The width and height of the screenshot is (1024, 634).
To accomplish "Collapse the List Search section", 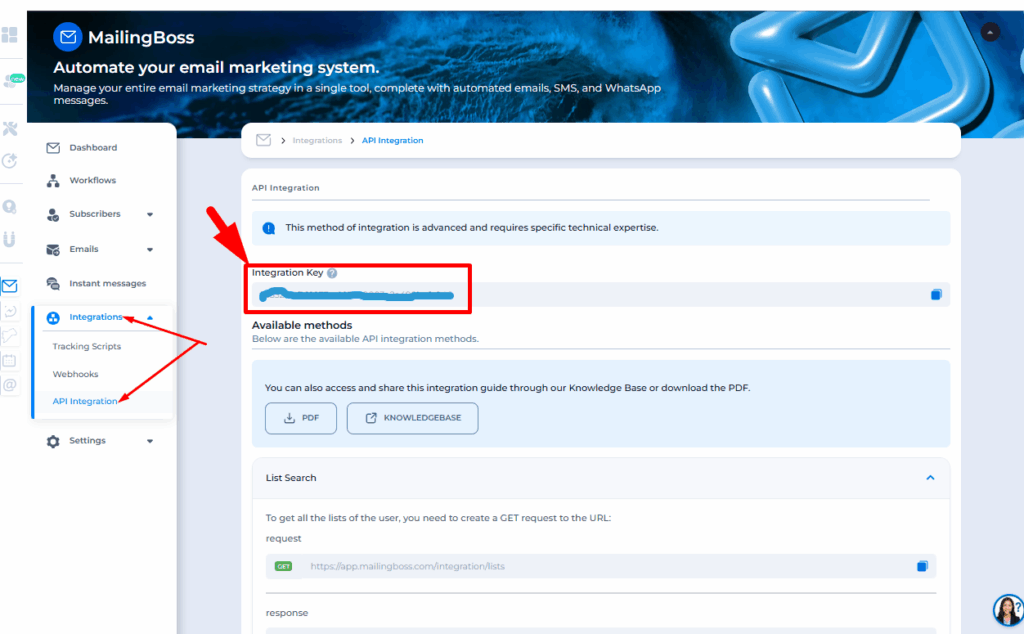I will [x=930, y=478].
